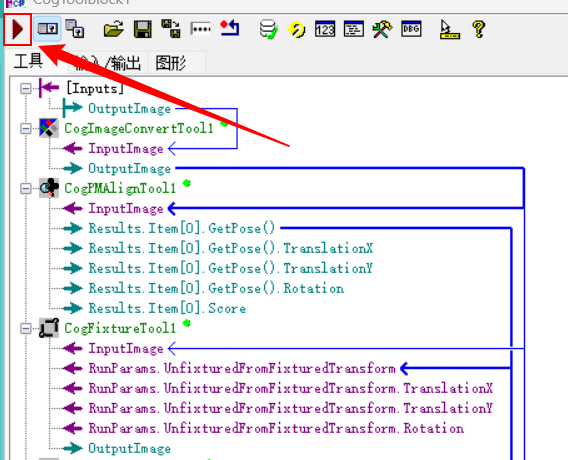Click teal arrow icon beside Results.Item[0].Score
This screenshot has width=568, height=460.
pos(72,308)
